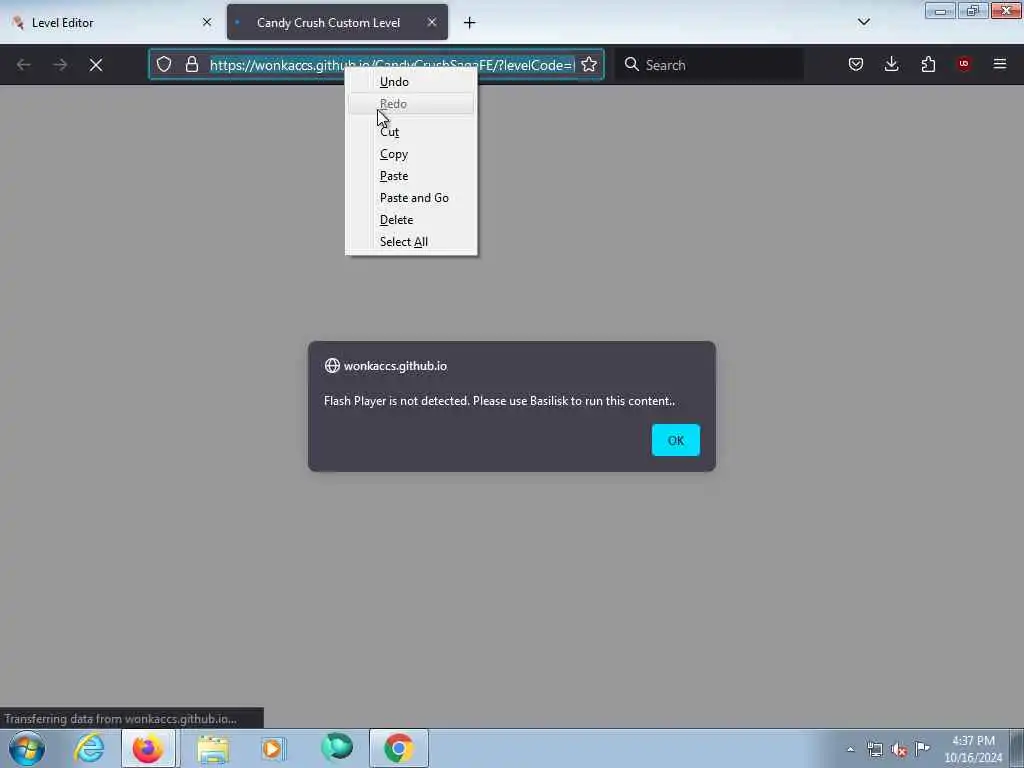Open a new tab with plus
This screenshot has height=768, width=1024.
(470, 23)
